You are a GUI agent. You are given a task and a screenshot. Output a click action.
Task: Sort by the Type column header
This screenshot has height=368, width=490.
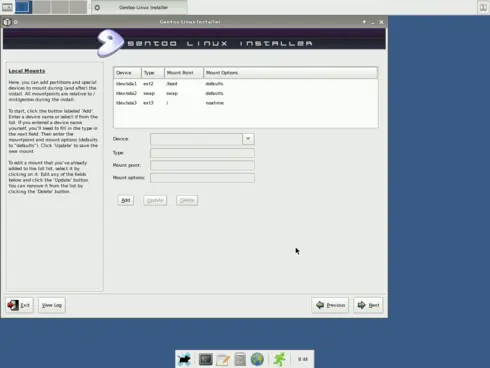click(x=153, y=73)
